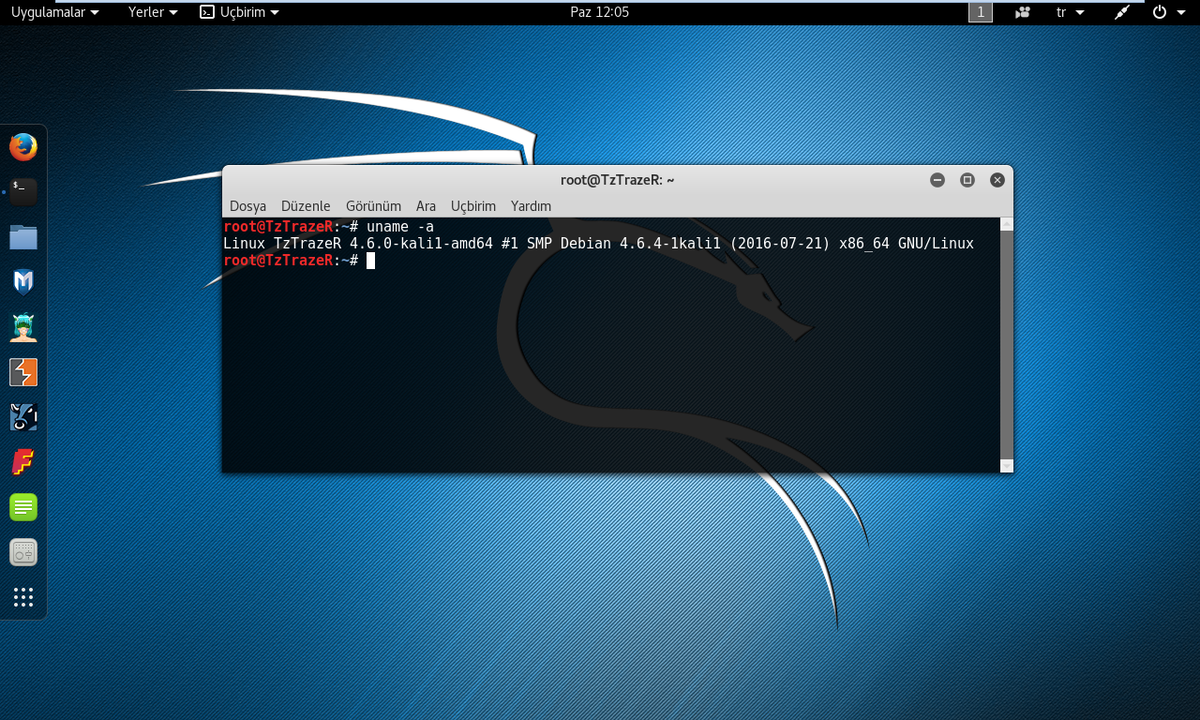Open the Terminal icon in the dock
Screen dimensions: 1200x720
(23, 192)
